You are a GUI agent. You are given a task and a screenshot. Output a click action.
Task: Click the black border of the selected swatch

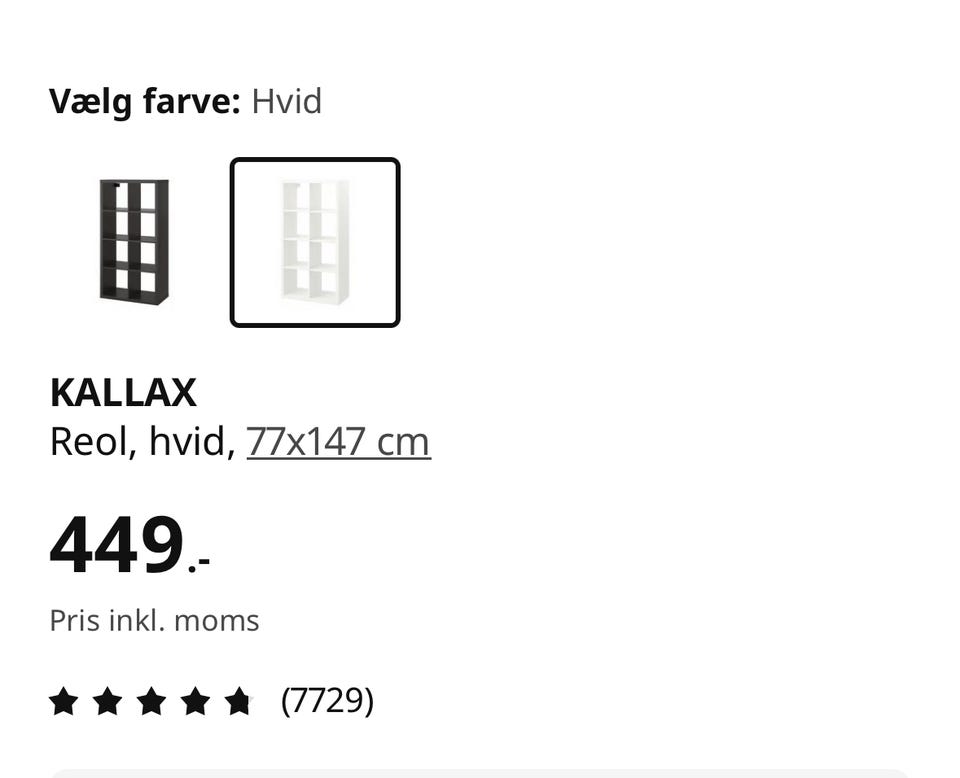233,242
